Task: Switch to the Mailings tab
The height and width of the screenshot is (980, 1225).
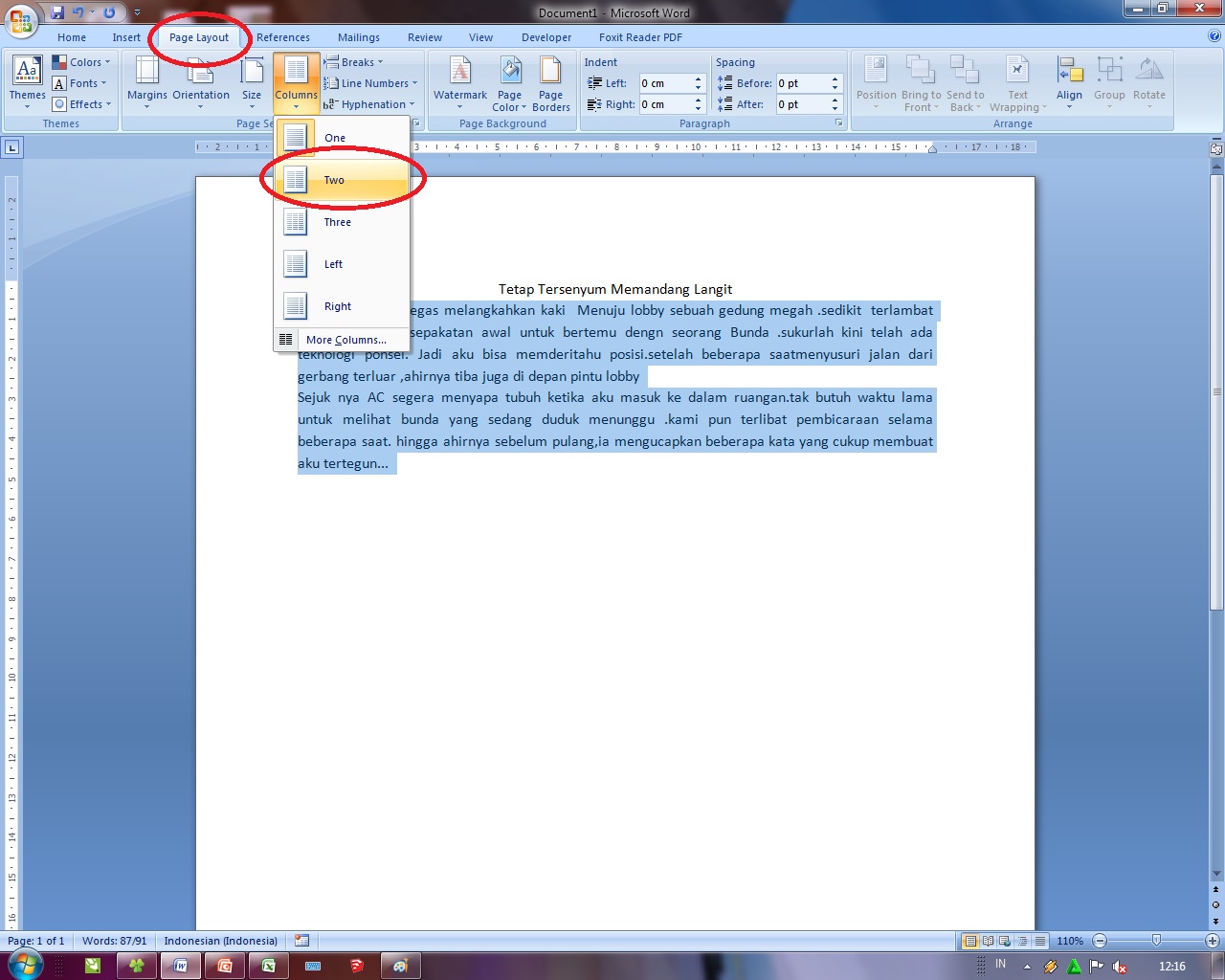Action: [358, 37]
